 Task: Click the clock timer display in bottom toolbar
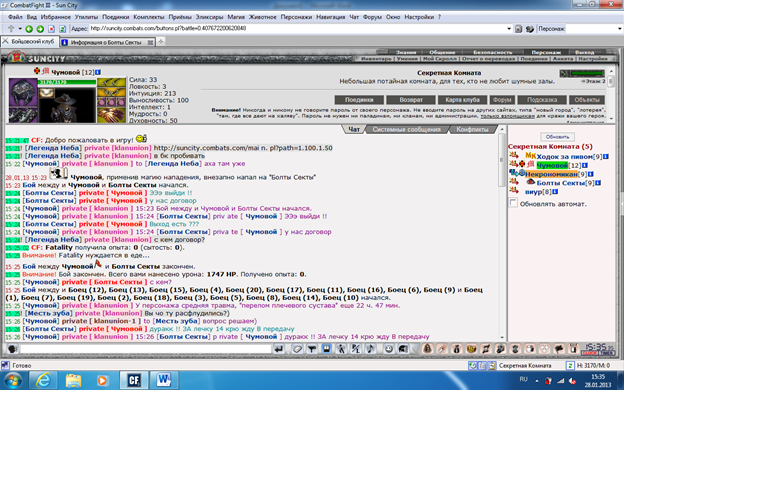[x=599, y=349]
